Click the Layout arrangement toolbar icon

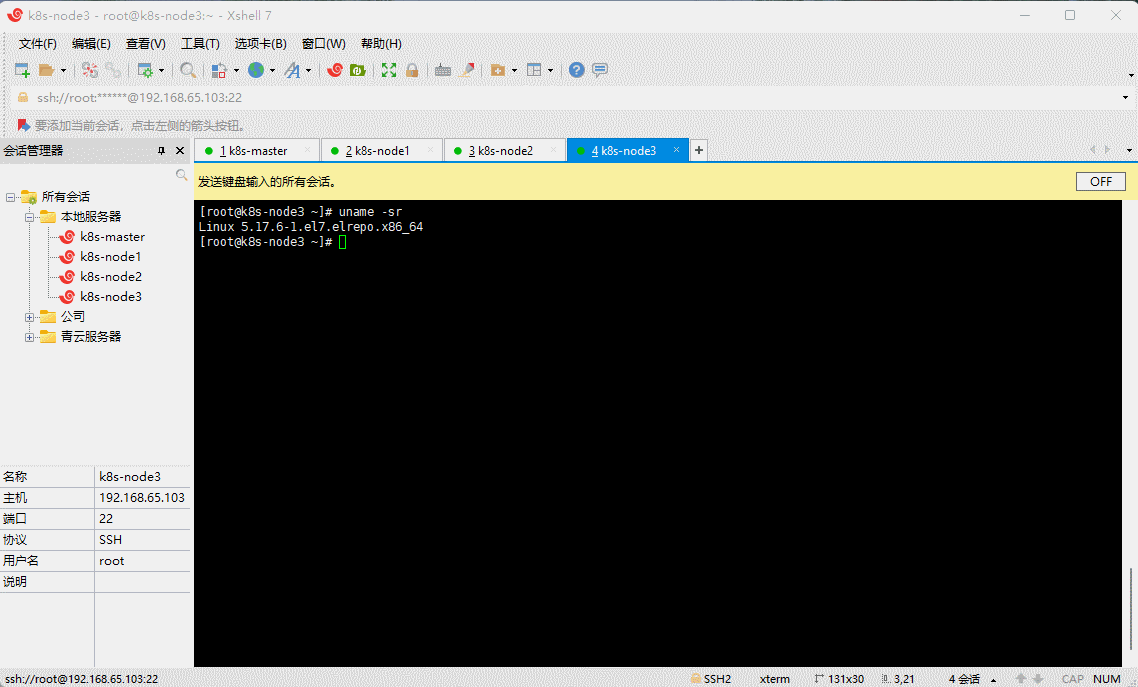tap(534, 70)
